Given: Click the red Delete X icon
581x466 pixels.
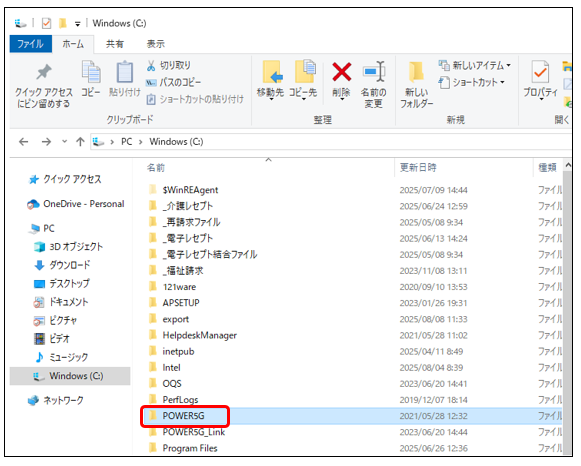Looking at the screenshot, I should [x=341, y=72].
